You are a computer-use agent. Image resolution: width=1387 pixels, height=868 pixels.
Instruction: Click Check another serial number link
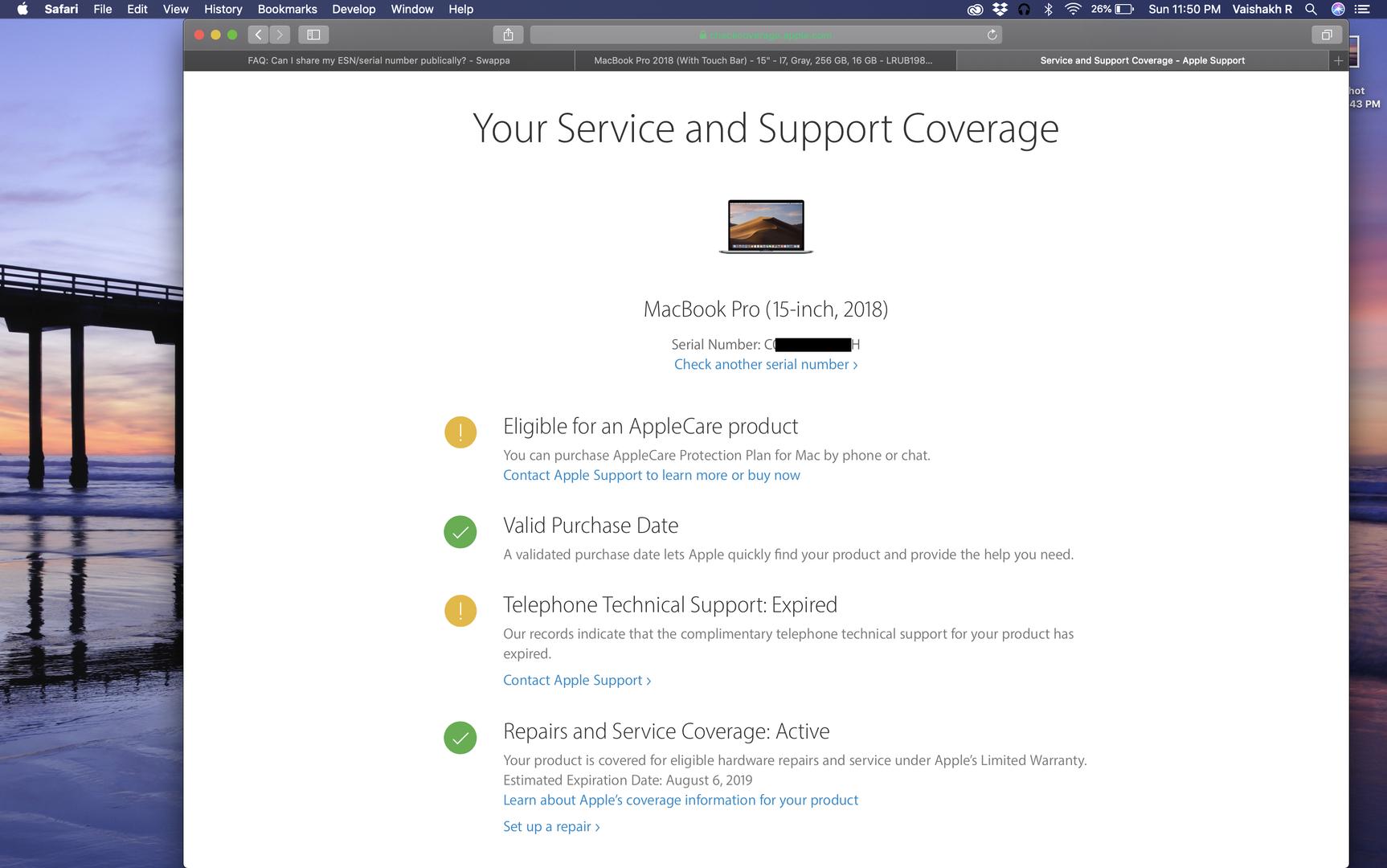[x=766, y=364]
